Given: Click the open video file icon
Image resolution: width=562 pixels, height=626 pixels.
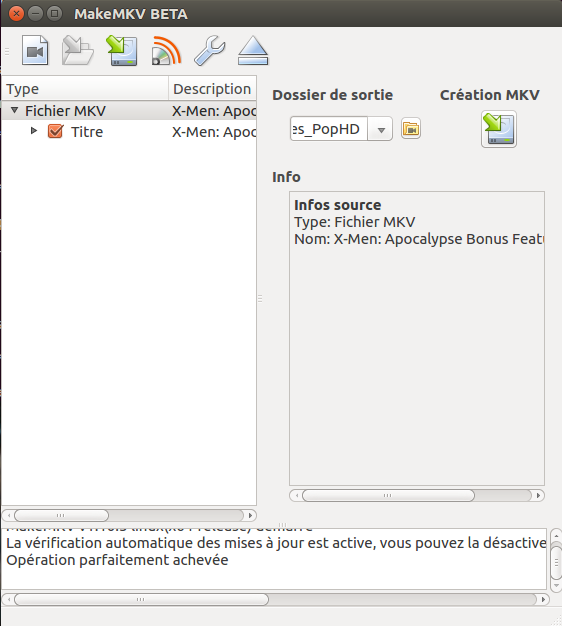Looking at the screenshot, I should pyautogui.click(x=35, y=50).
